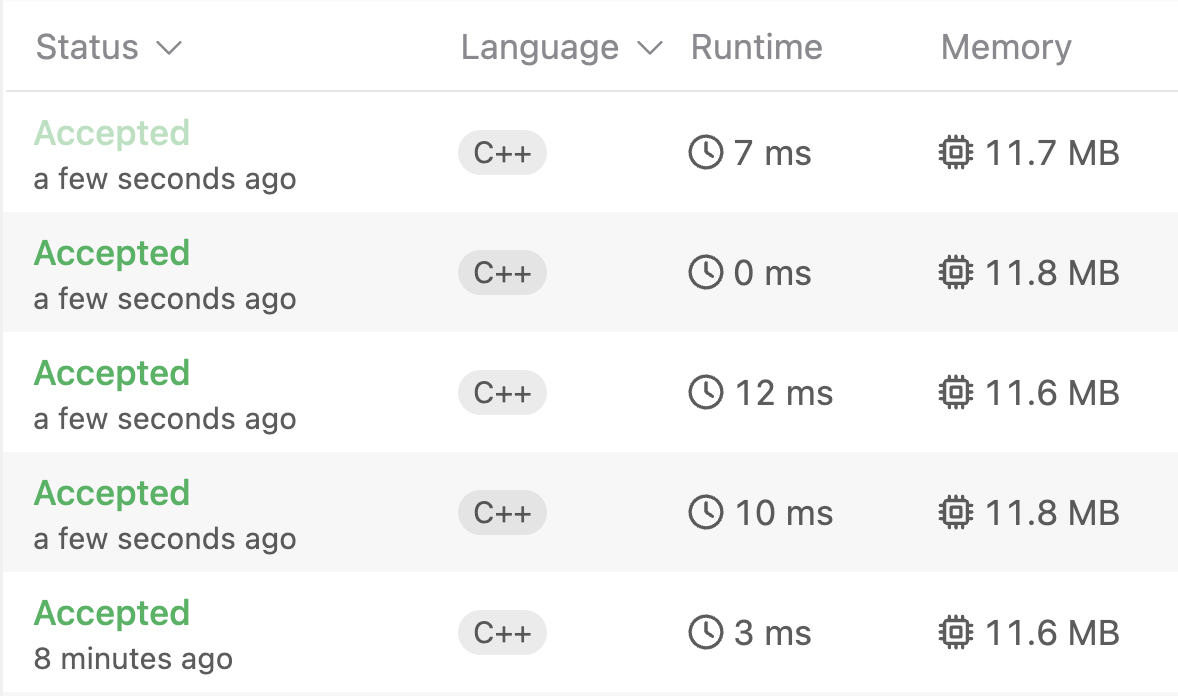Image resolution: width=1178 pixels, height=696 pixels.
Task: Click the memory chip icon beside 11.7 MB
Action: pos(956,153)
